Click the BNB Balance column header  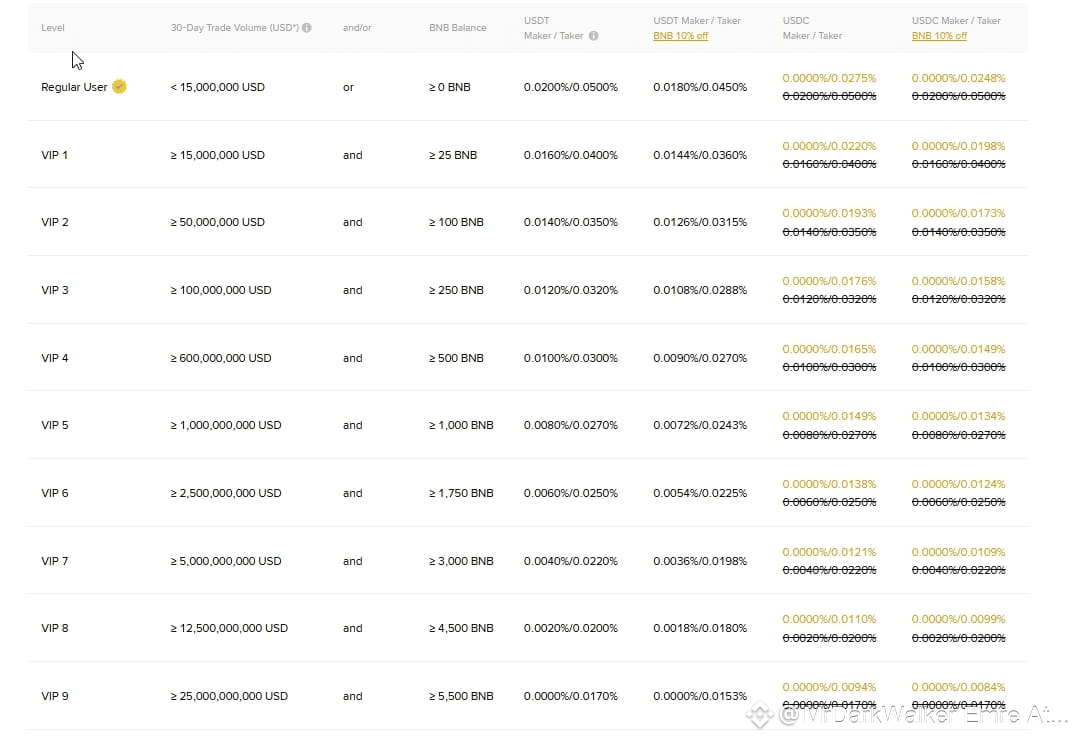(457, 28)
